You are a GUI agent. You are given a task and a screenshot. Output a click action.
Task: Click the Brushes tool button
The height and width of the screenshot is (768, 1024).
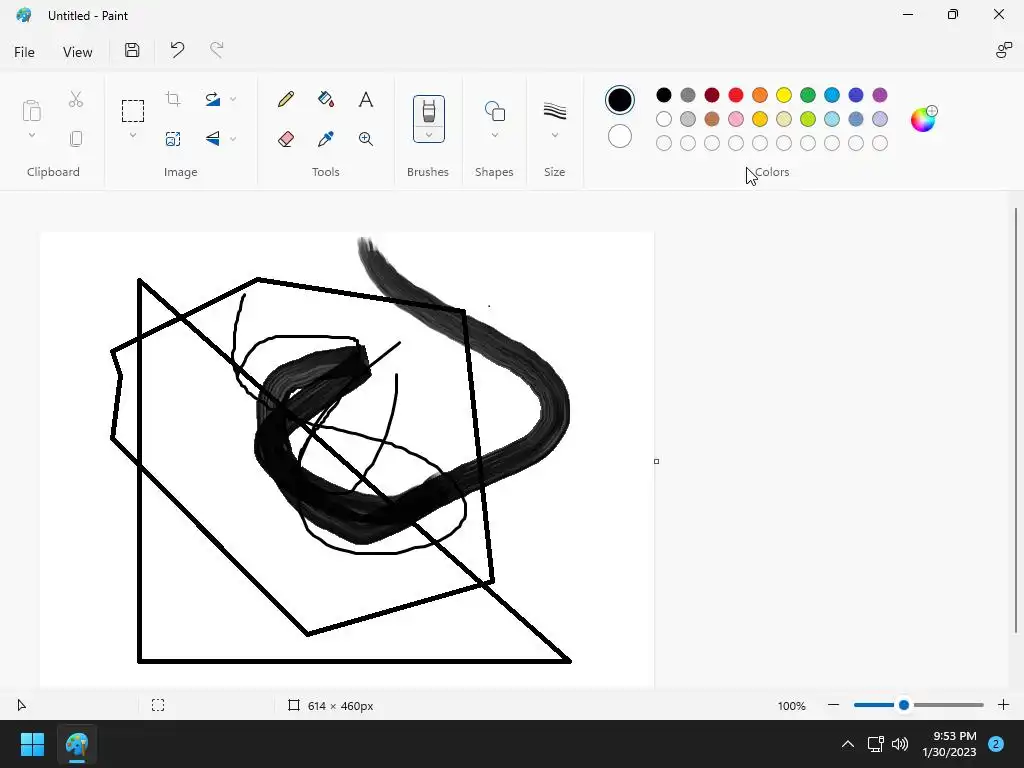[x=428, y=111]
